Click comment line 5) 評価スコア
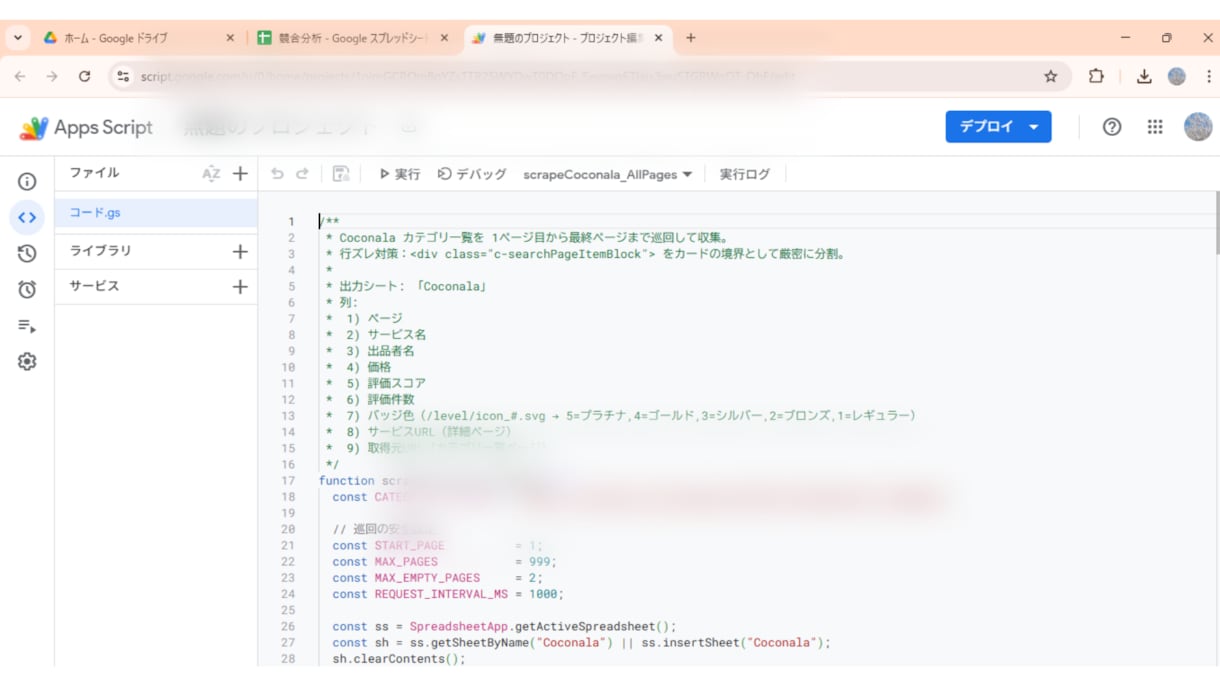This screenshot has height=686, width=1220. click(x=376, y=383)
